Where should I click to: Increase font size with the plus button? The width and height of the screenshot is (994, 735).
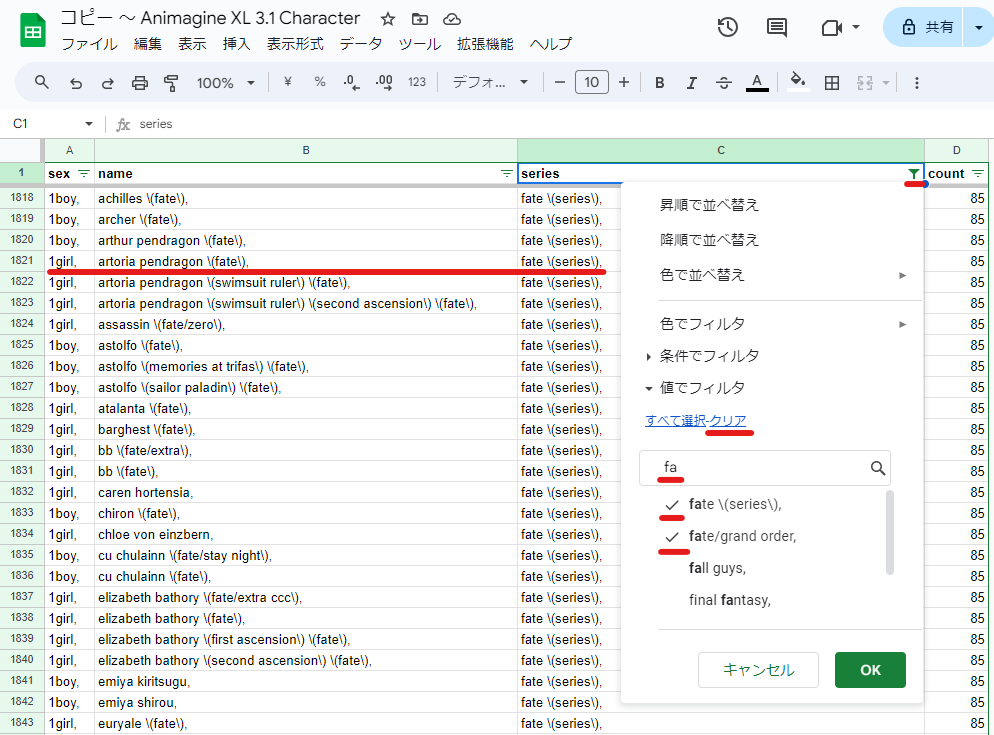[x=624, y=82]
